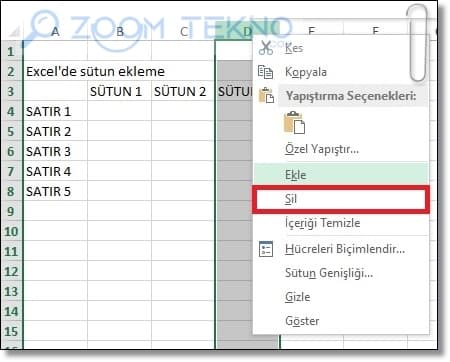Choose Kopyala from the context menu
450x362 pixels.
pyautogui.click(x=341, y=72)
